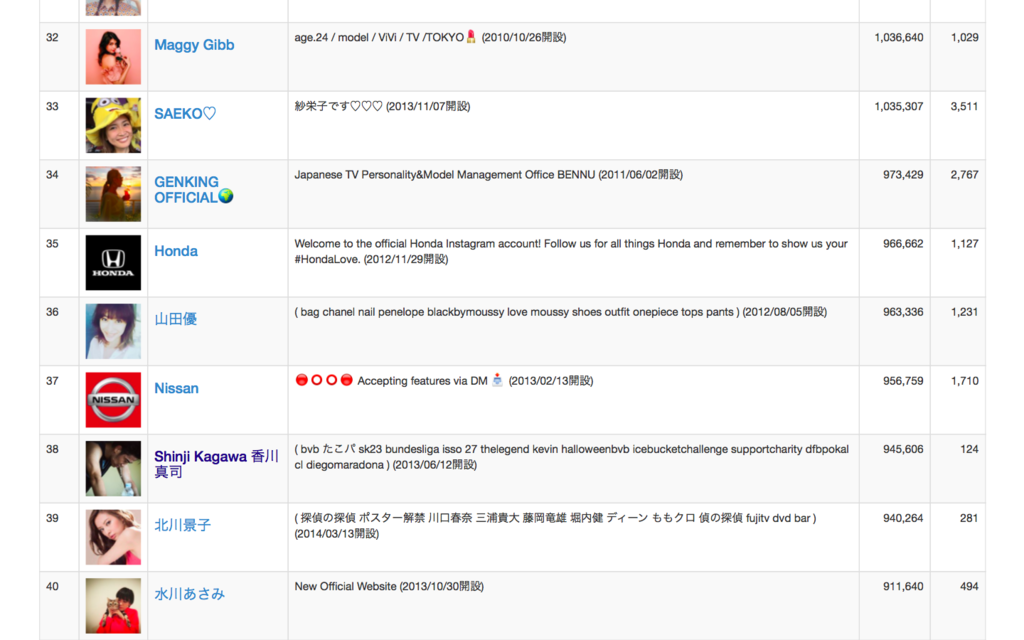Click follower count 966,662

point(903,244)
